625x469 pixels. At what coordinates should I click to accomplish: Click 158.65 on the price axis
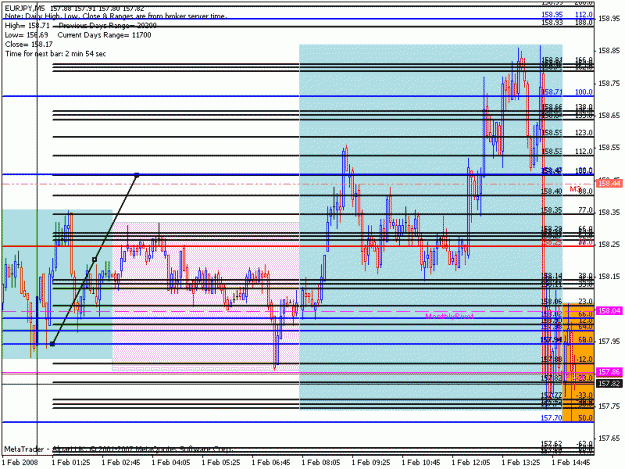[x=609, y=115]
